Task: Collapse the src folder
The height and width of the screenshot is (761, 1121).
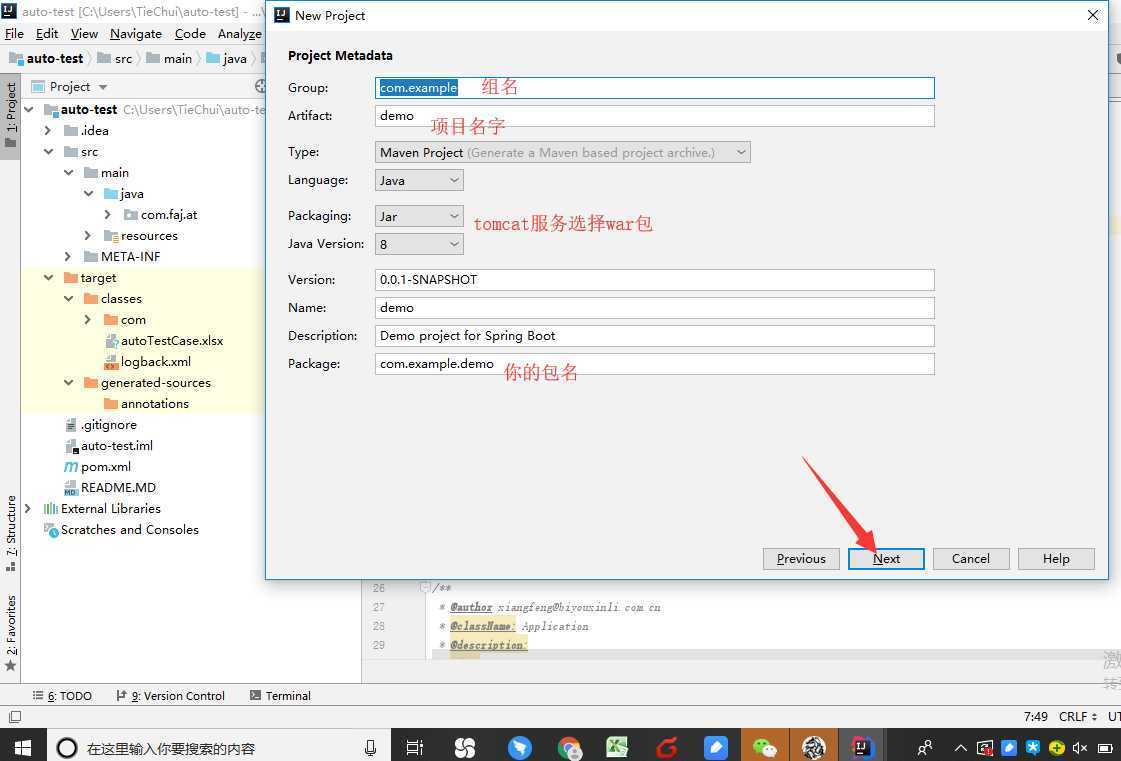Action: click(x=48, y=152)
